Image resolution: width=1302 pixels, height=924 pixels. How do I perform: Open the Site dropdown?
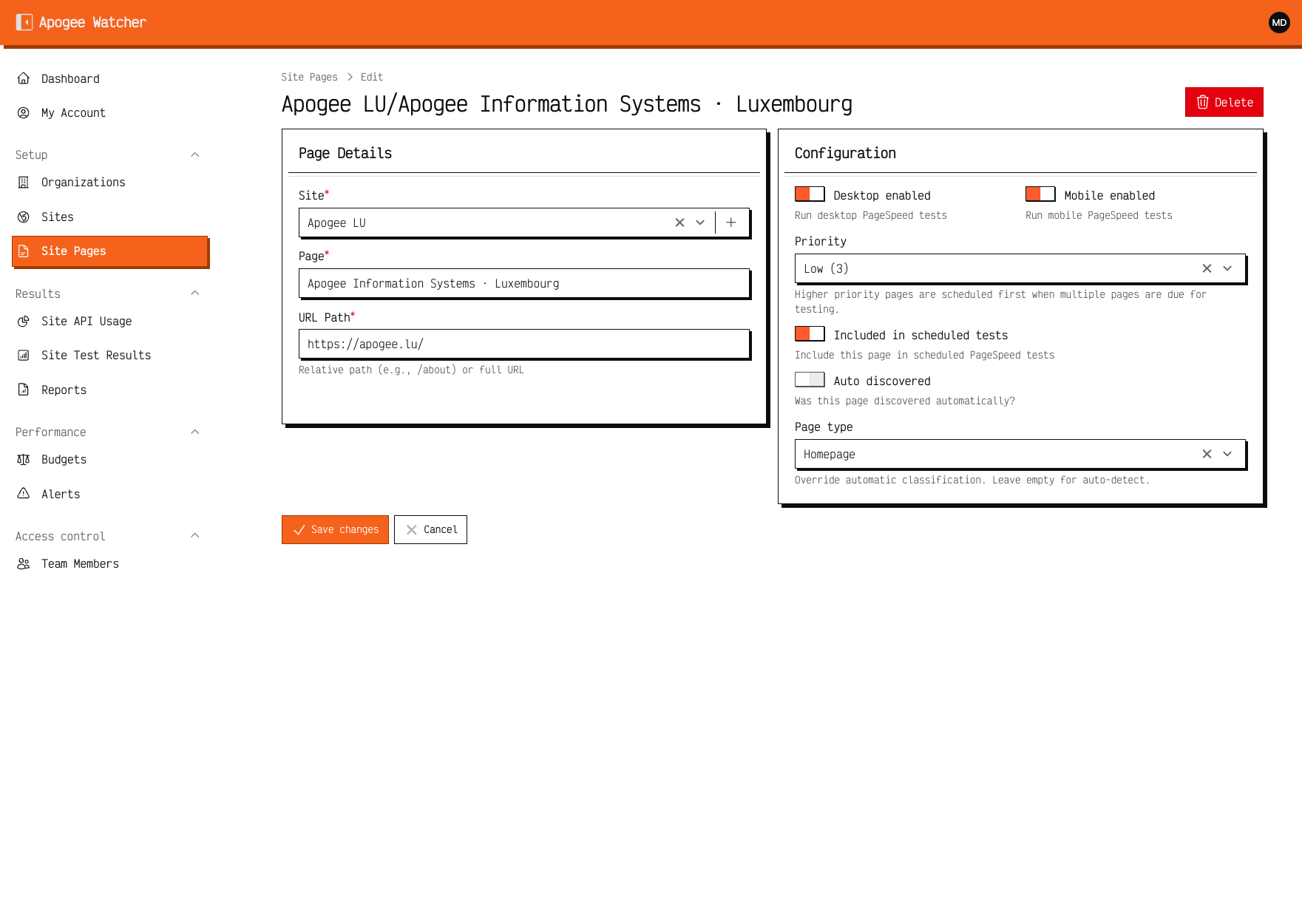point(700,222)
